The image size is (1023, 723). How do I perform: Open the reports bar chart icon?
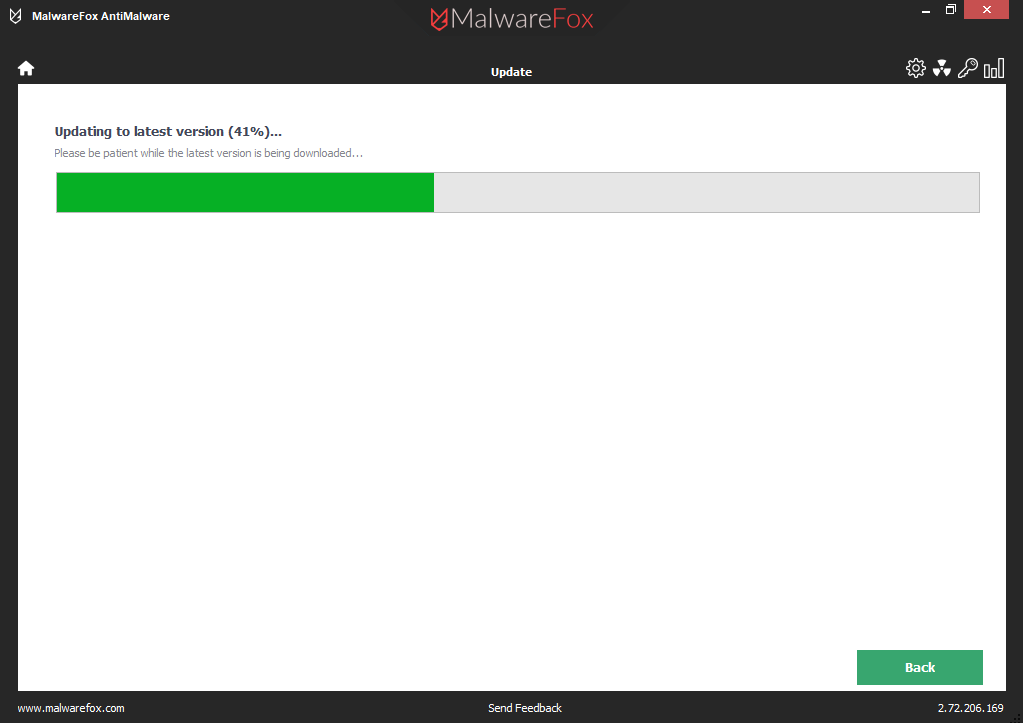point(994,68)
